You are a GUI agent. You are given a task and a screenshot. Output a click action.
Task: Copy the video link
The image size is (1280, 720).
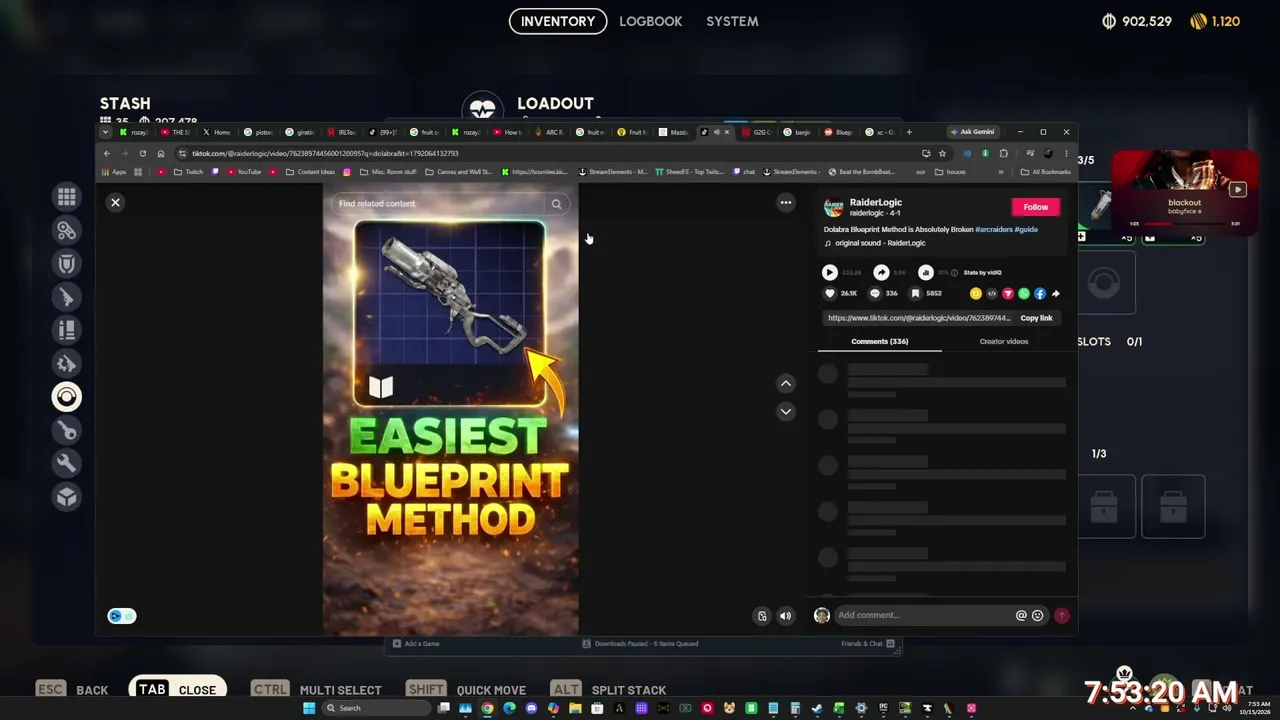click(1036, 318)
